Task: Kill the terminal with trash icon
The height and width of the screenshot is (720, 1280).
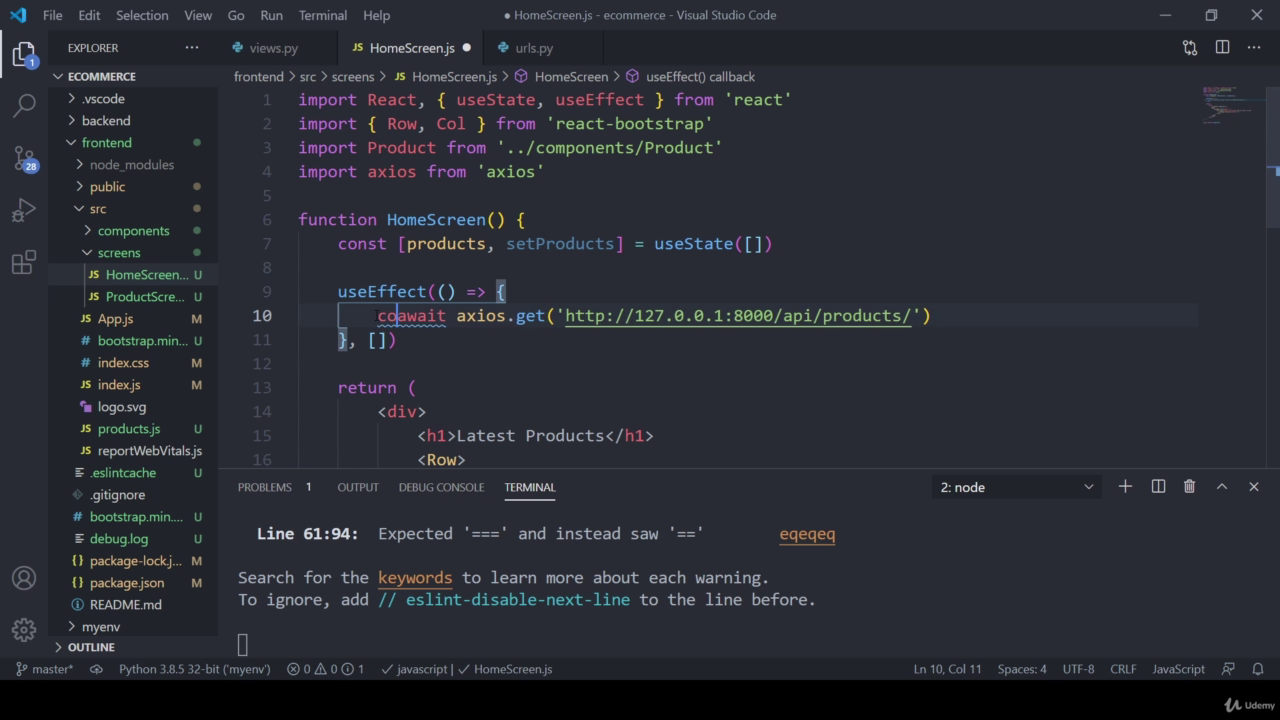Action: click(1189, 487)
